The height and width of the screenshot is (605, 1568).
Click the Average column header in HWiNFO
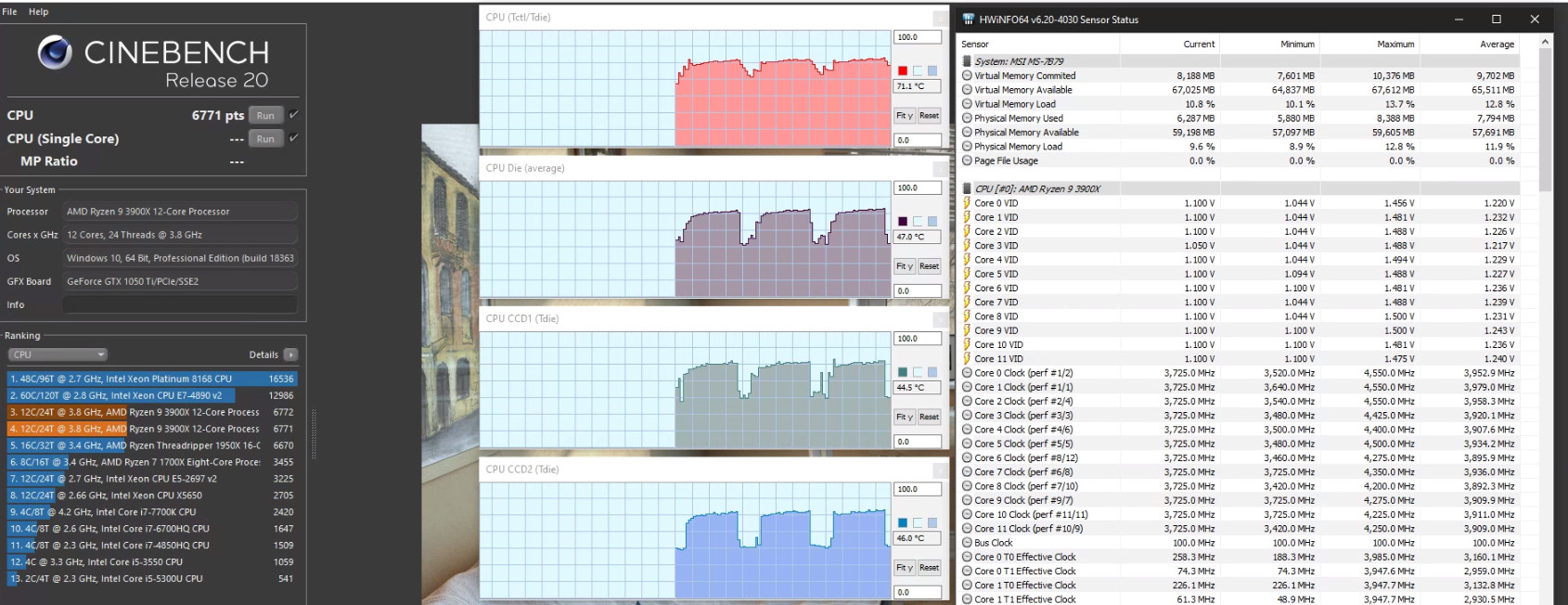tap(1497, 44)
